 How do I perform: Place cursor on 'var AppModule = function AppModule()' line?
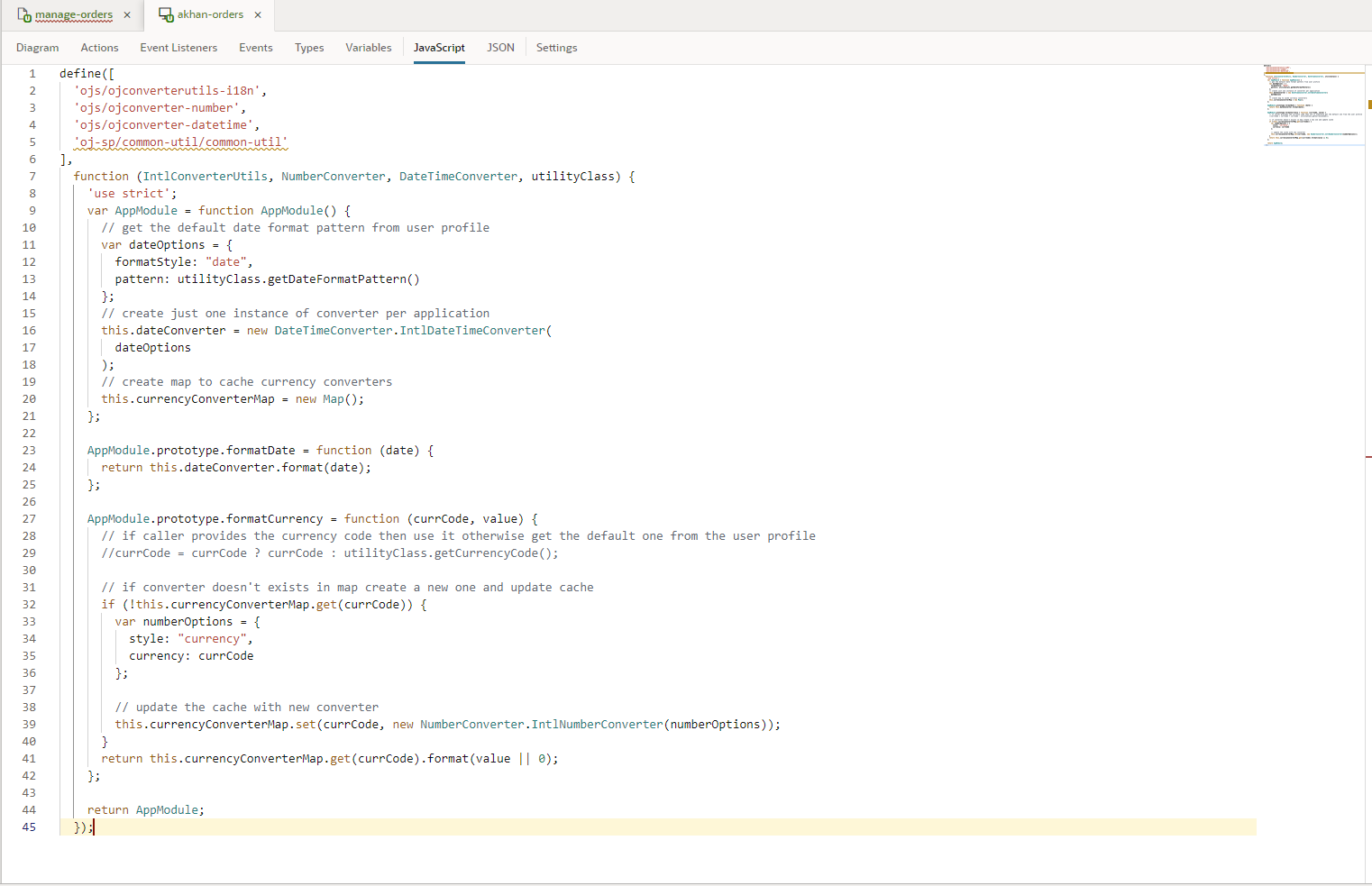(219, 211)
